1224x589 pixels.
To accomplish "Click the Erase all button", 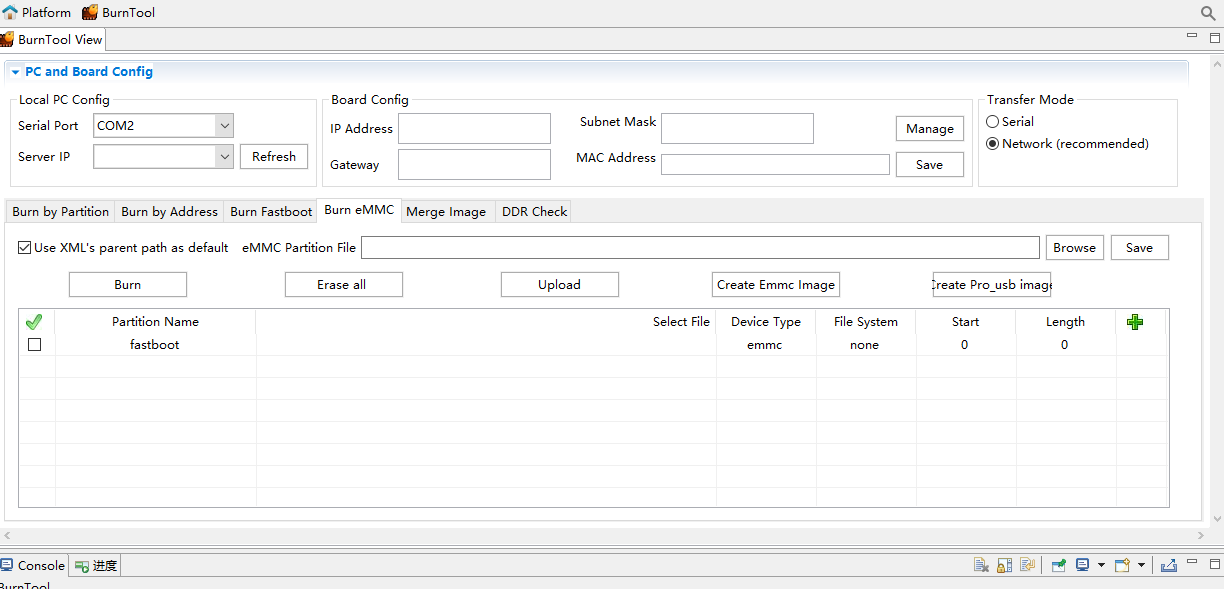I will click(x=343, y=285).
